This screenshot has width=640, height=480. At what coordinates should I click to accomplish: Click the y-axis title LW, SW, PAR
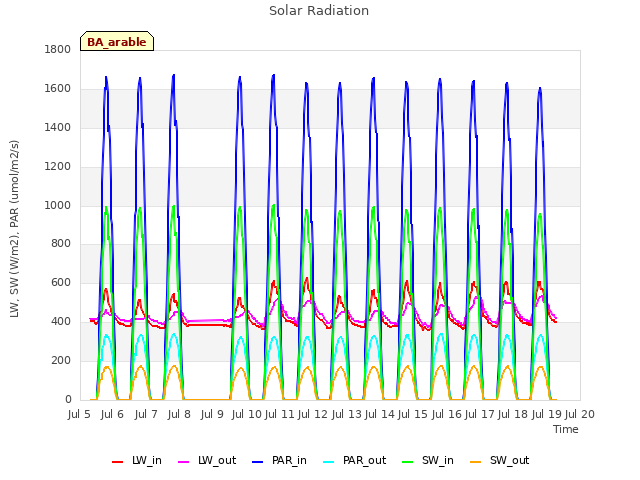click(14, 229)
